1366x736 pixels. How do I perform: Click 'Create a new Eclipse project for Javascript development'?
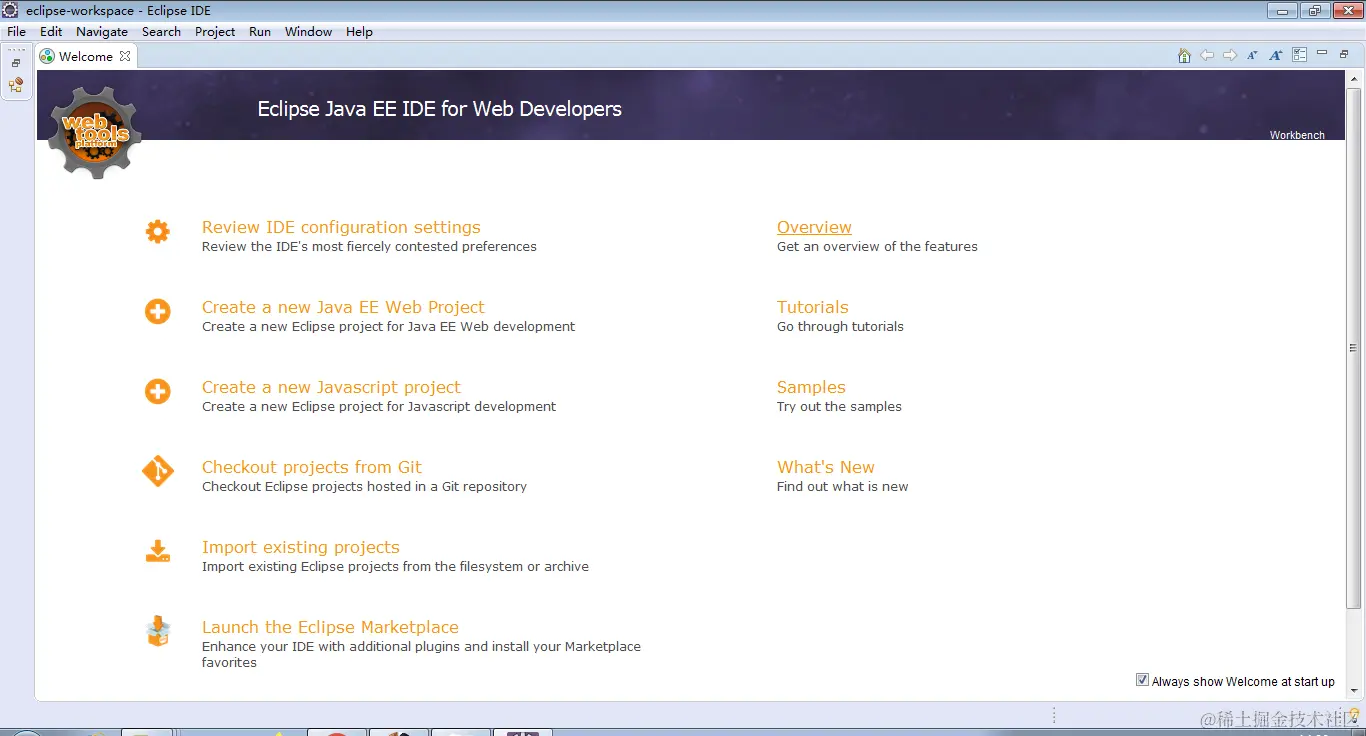click(379, 406)
